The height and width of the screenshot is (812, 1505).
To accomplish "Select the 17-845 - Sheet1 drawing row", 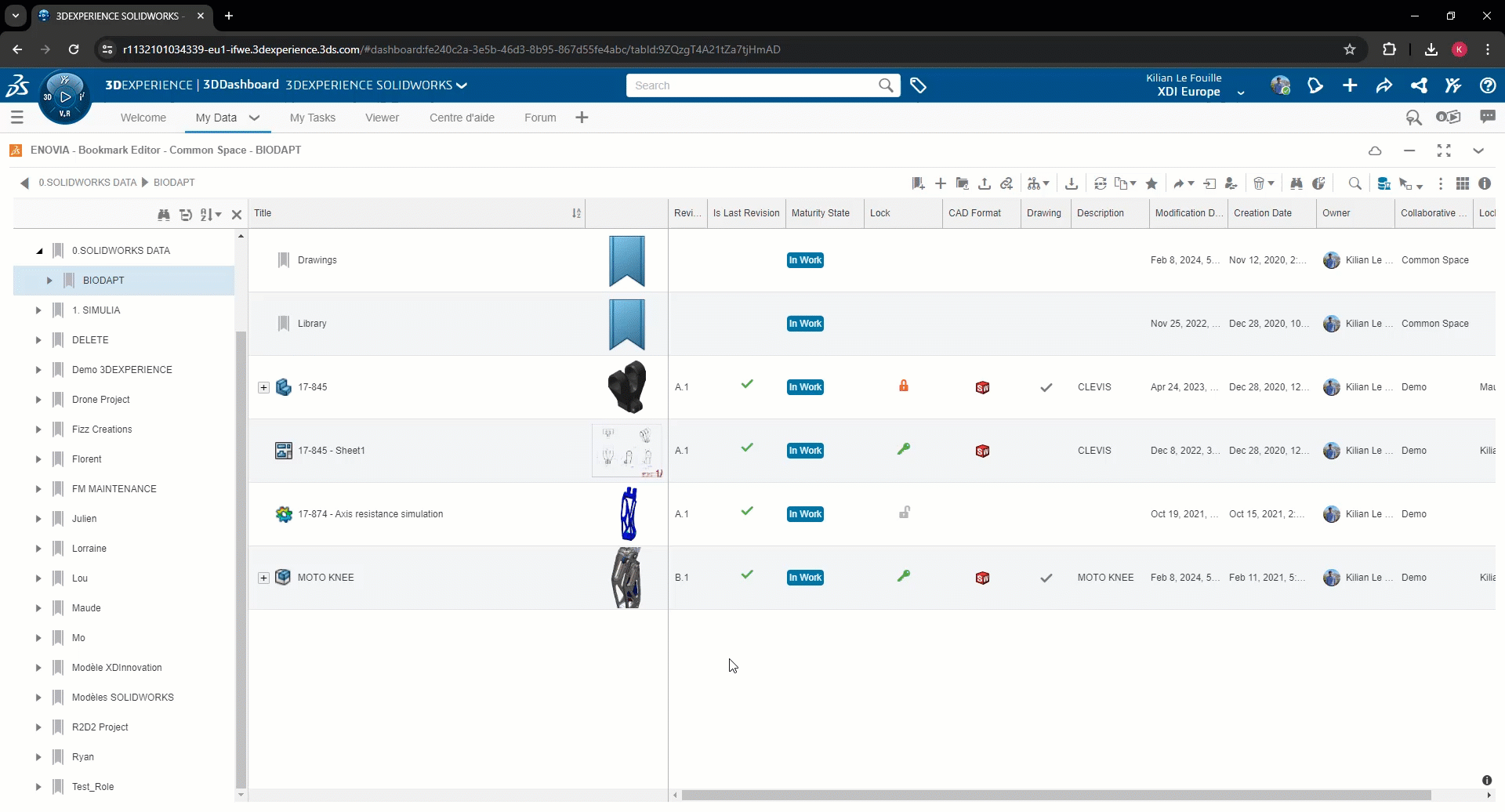I will click(872, 451).
